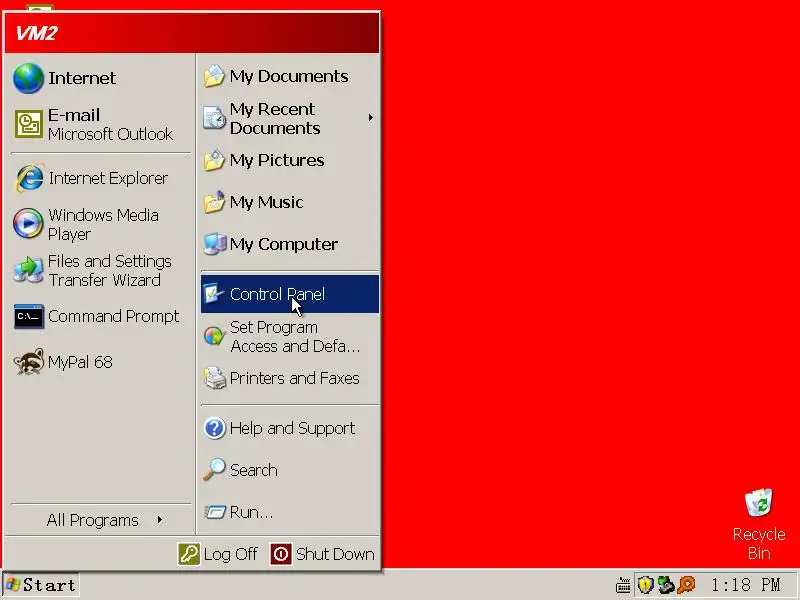
Task: Choose the 'Internet Explorer' label
Action: coord(108,178)
